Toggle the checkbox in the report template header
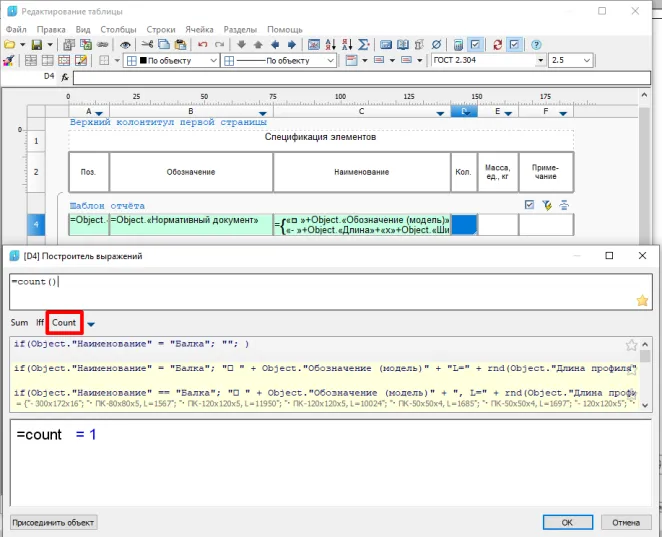The height and width of the screenshot is (537, 662). (530, 205)
